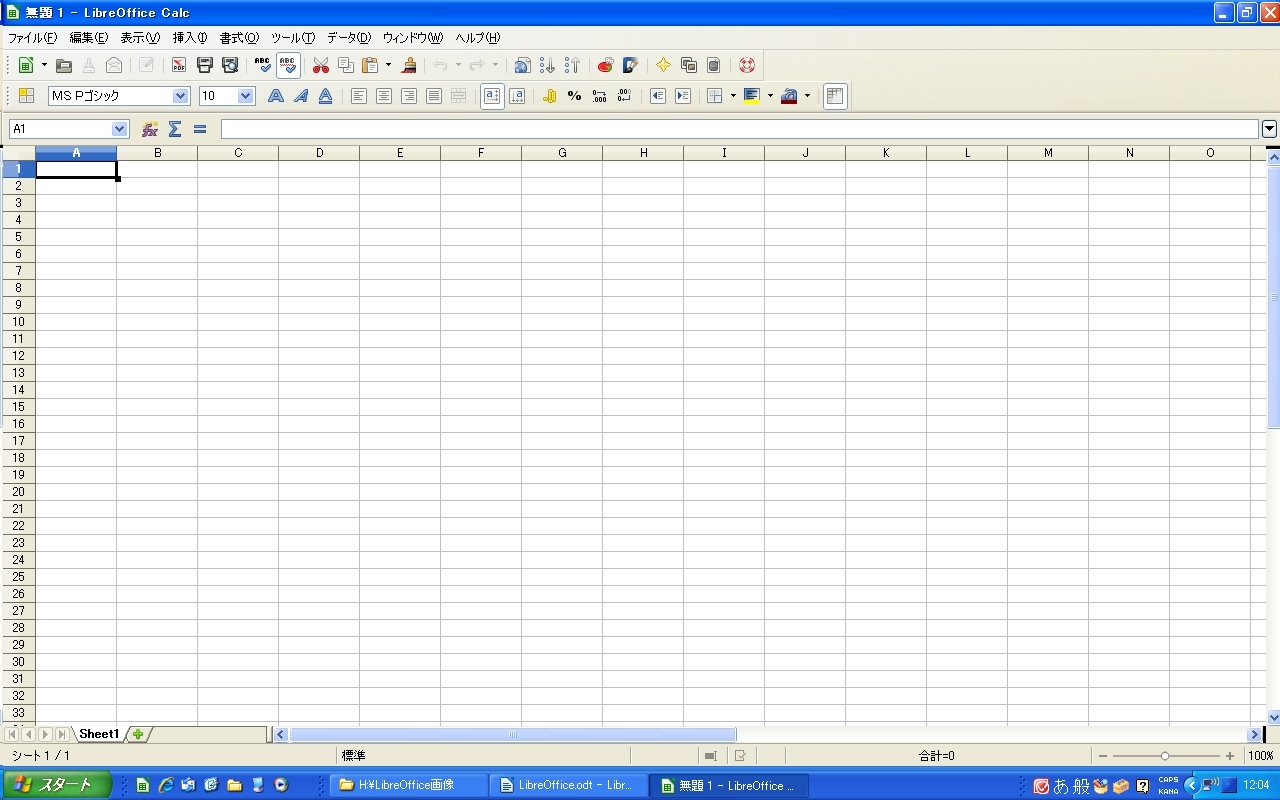Select the Sheet1 tab
This screenshot has height=800, width=1280.
[99, 734]
